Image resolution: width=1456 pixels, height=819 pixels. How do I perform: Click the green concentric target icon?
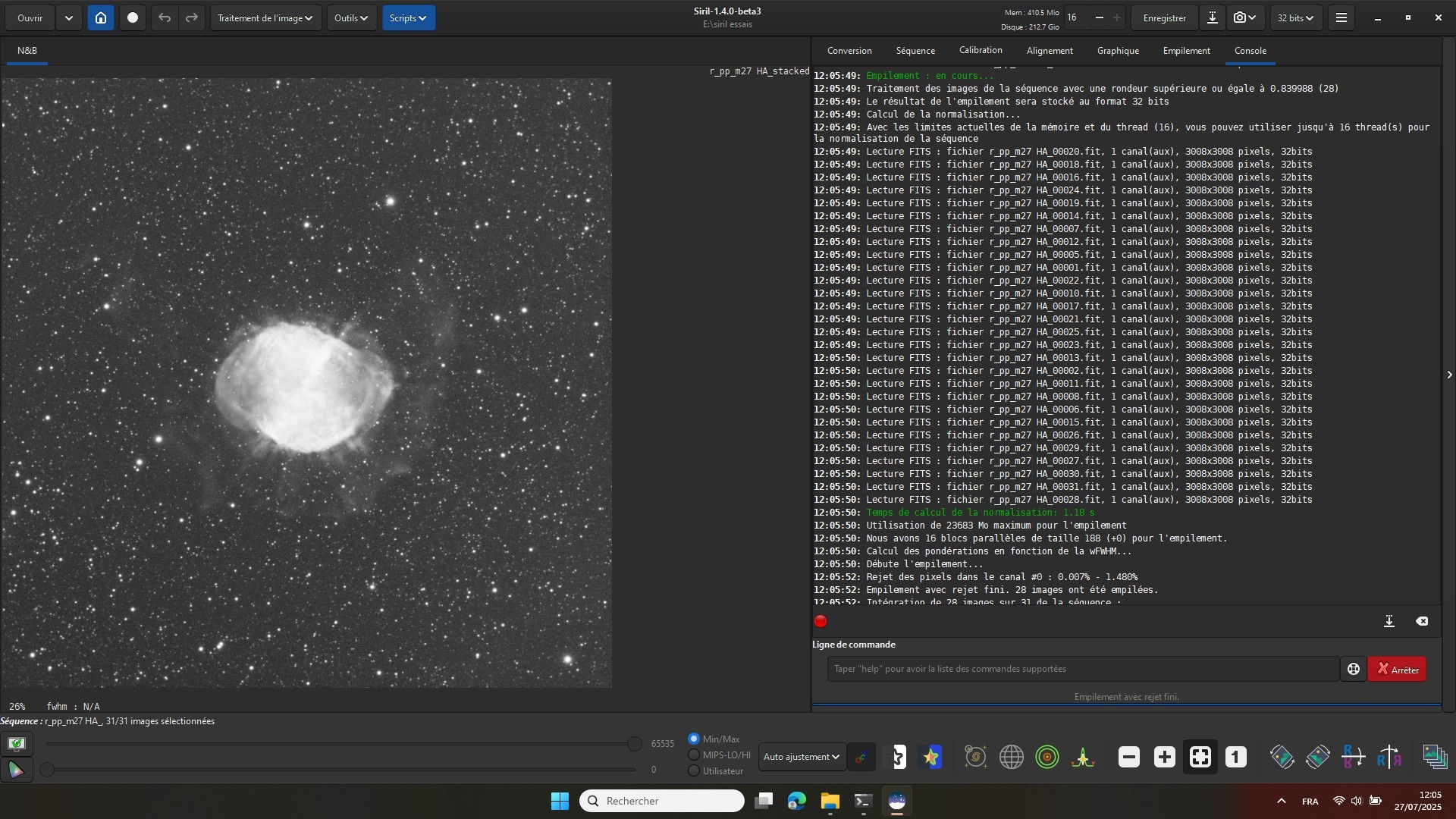pyautogui.click(x=1047, y=757)
